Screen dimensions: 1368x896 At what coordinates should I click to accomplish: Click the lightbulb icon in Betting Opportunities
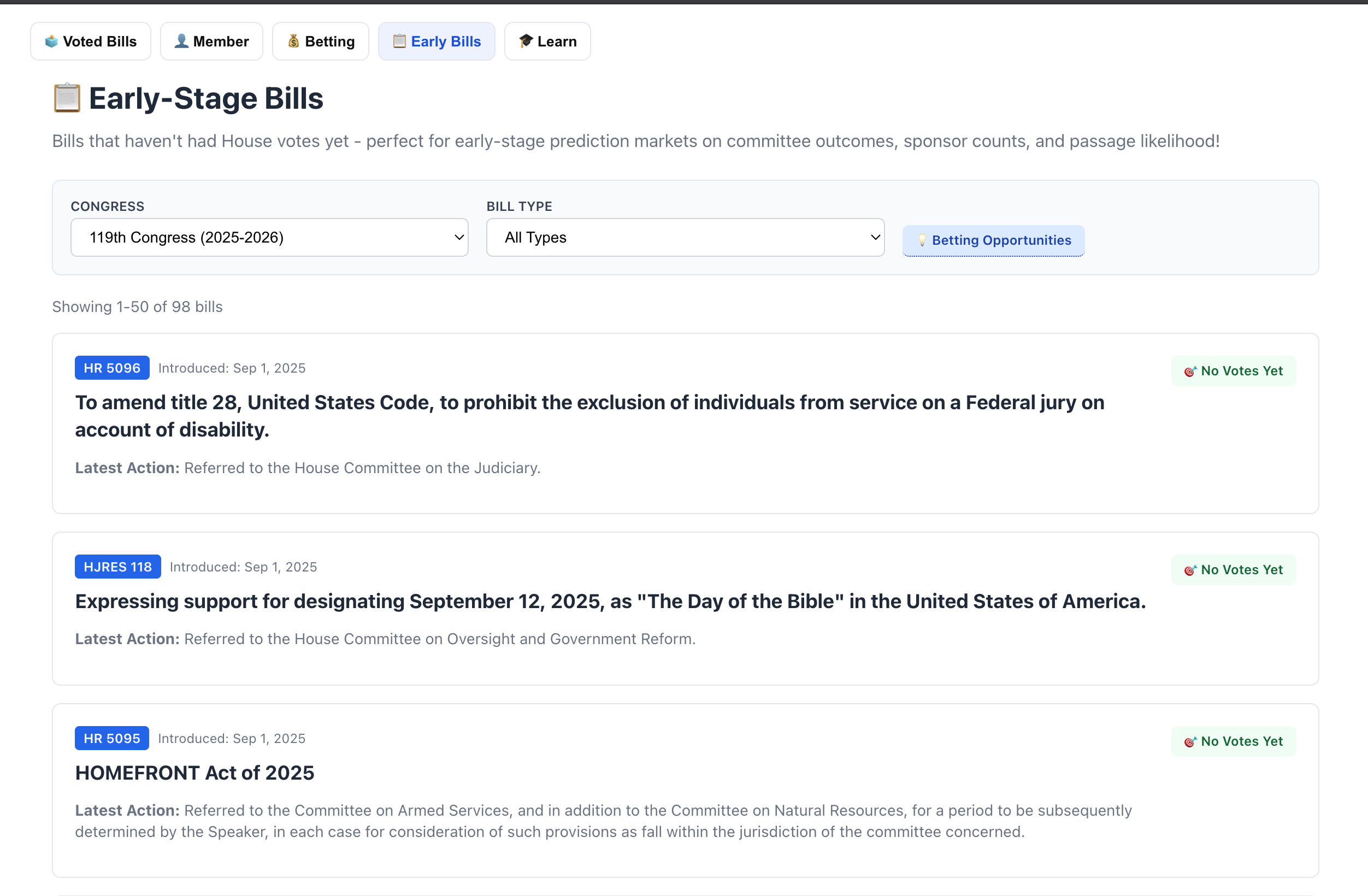pos(922,240)
